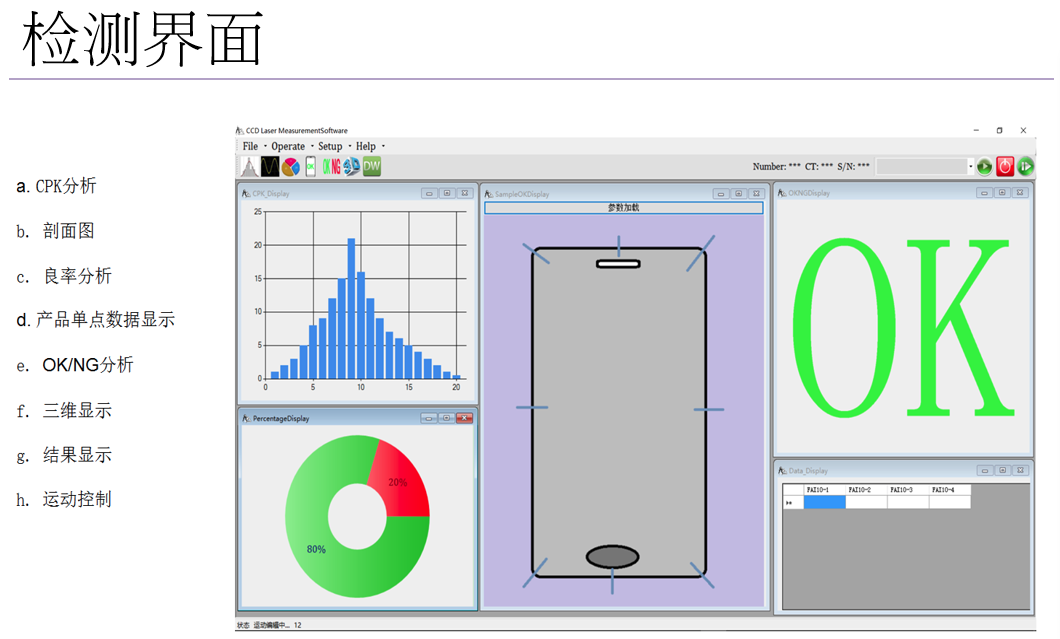Viewport: 1060px width, 639px height.
Task: Click the Data_Display title bar icon
Action: pos(782,471)
